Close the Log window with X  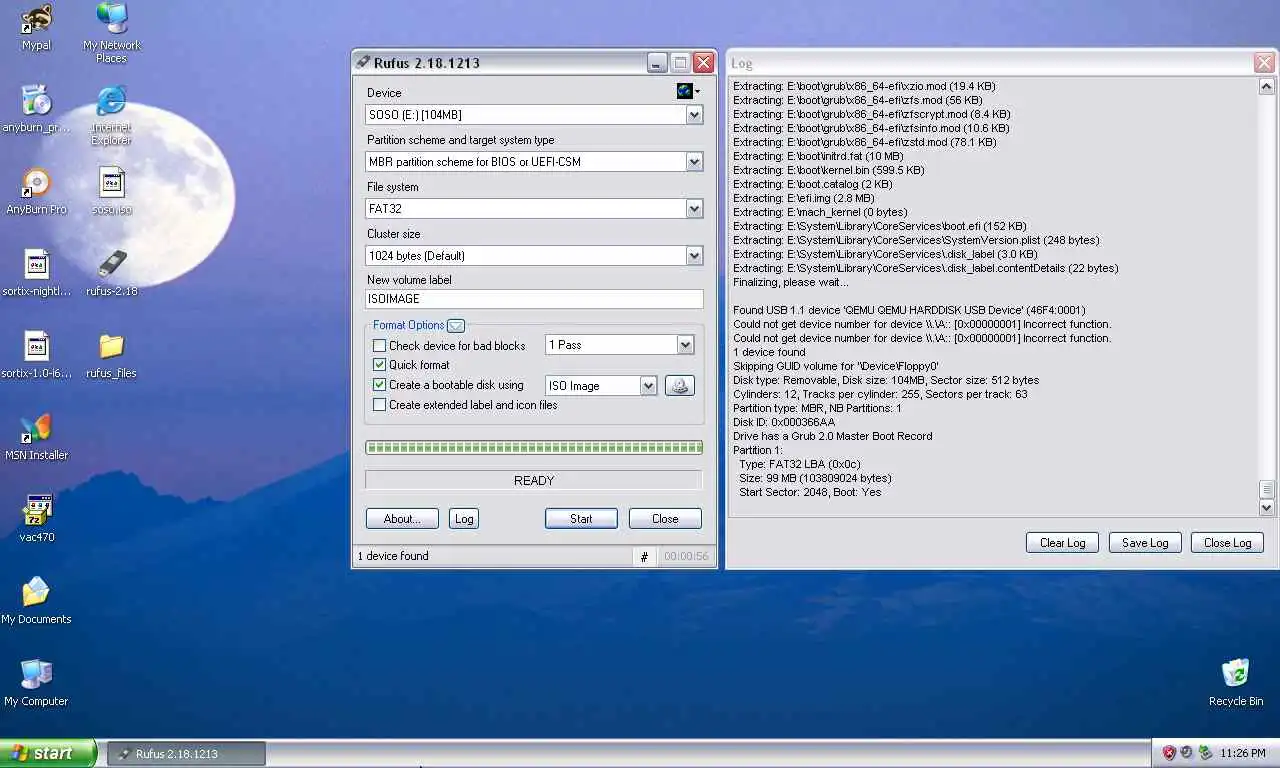1264,63
